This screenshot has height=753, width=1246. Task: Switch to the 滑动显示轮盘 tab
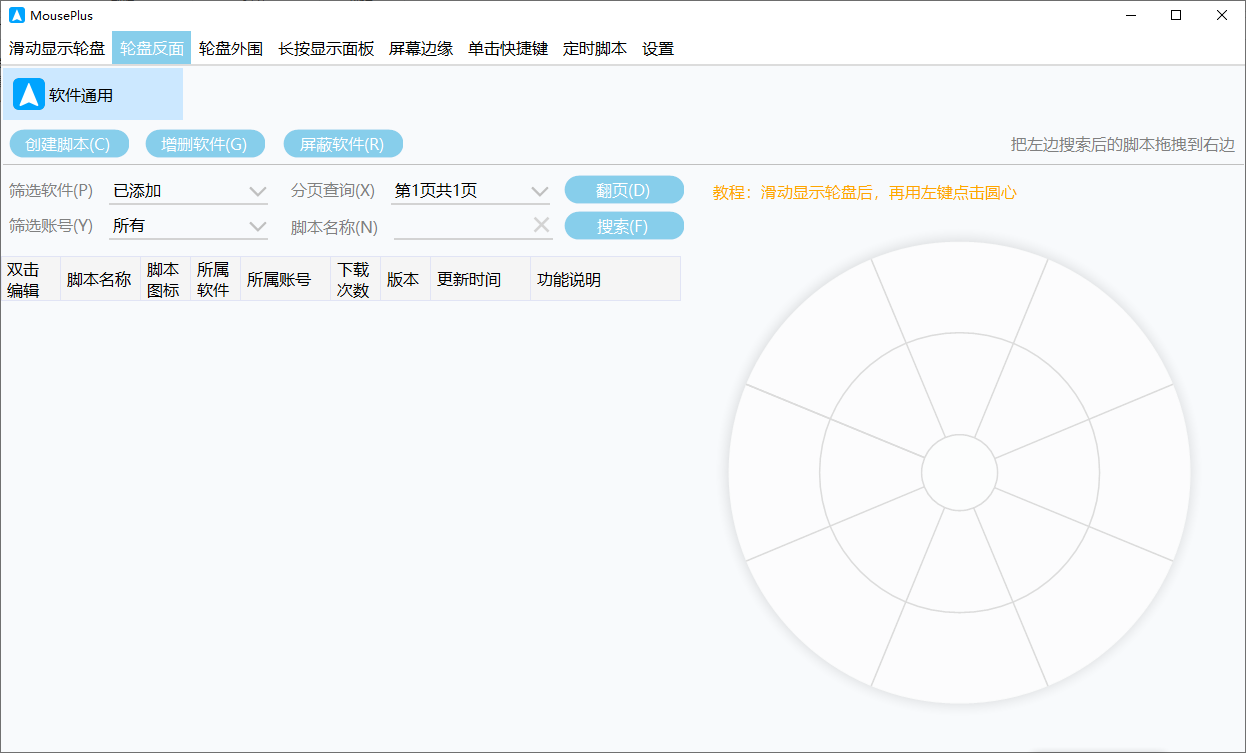pyautogui.click(x=57, y=48)
